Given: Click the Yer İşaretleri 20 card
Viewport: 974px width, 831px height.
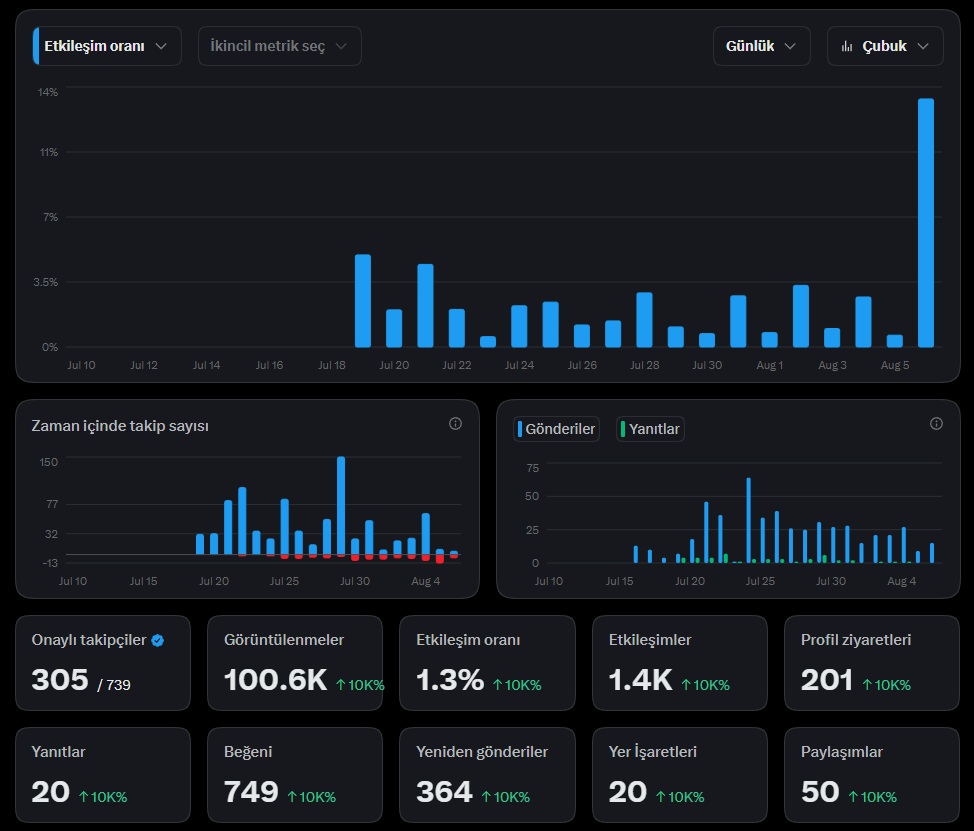Looking at the screenshot, I should 680,774.
